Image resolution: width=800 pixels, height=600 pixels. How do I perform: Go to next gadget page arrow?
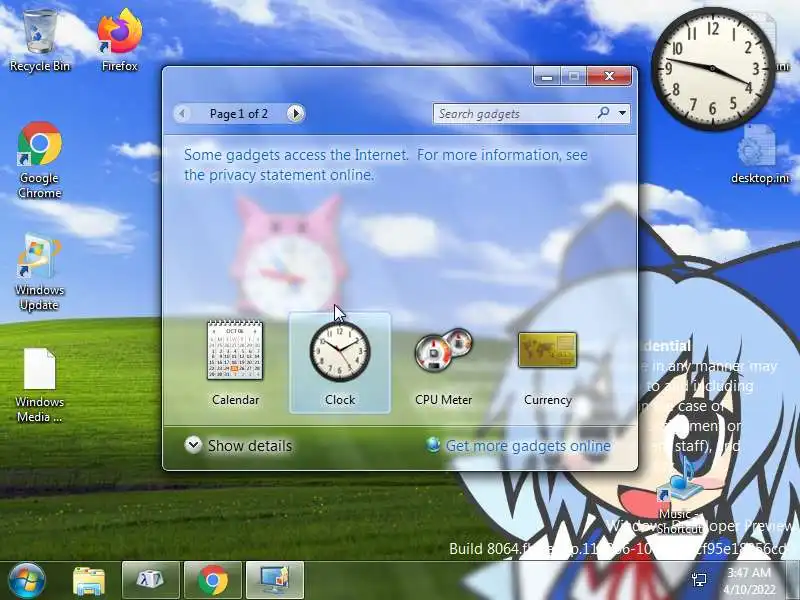pyautogui.click(x=295, y=113)
